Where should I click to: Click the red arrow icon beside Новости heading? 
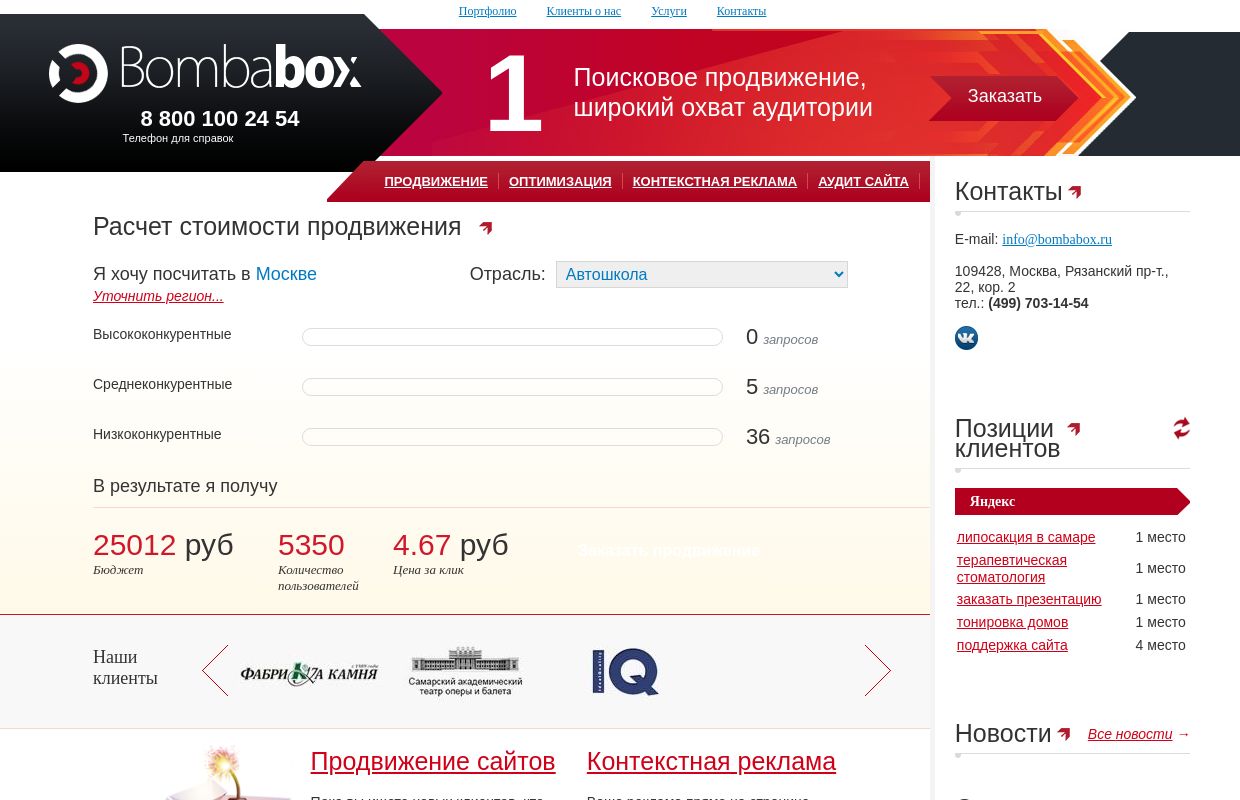1064,733
